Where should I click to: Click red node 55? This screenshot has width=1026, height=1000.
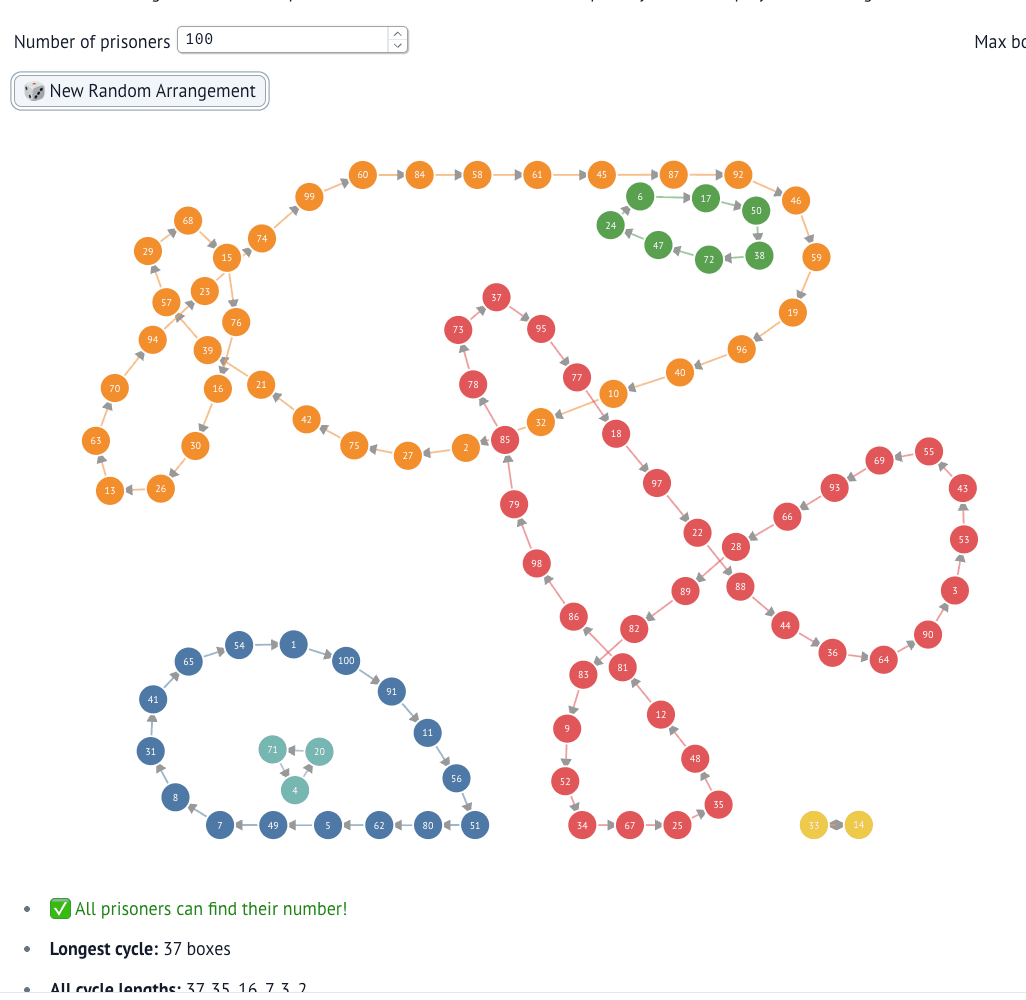929,452
